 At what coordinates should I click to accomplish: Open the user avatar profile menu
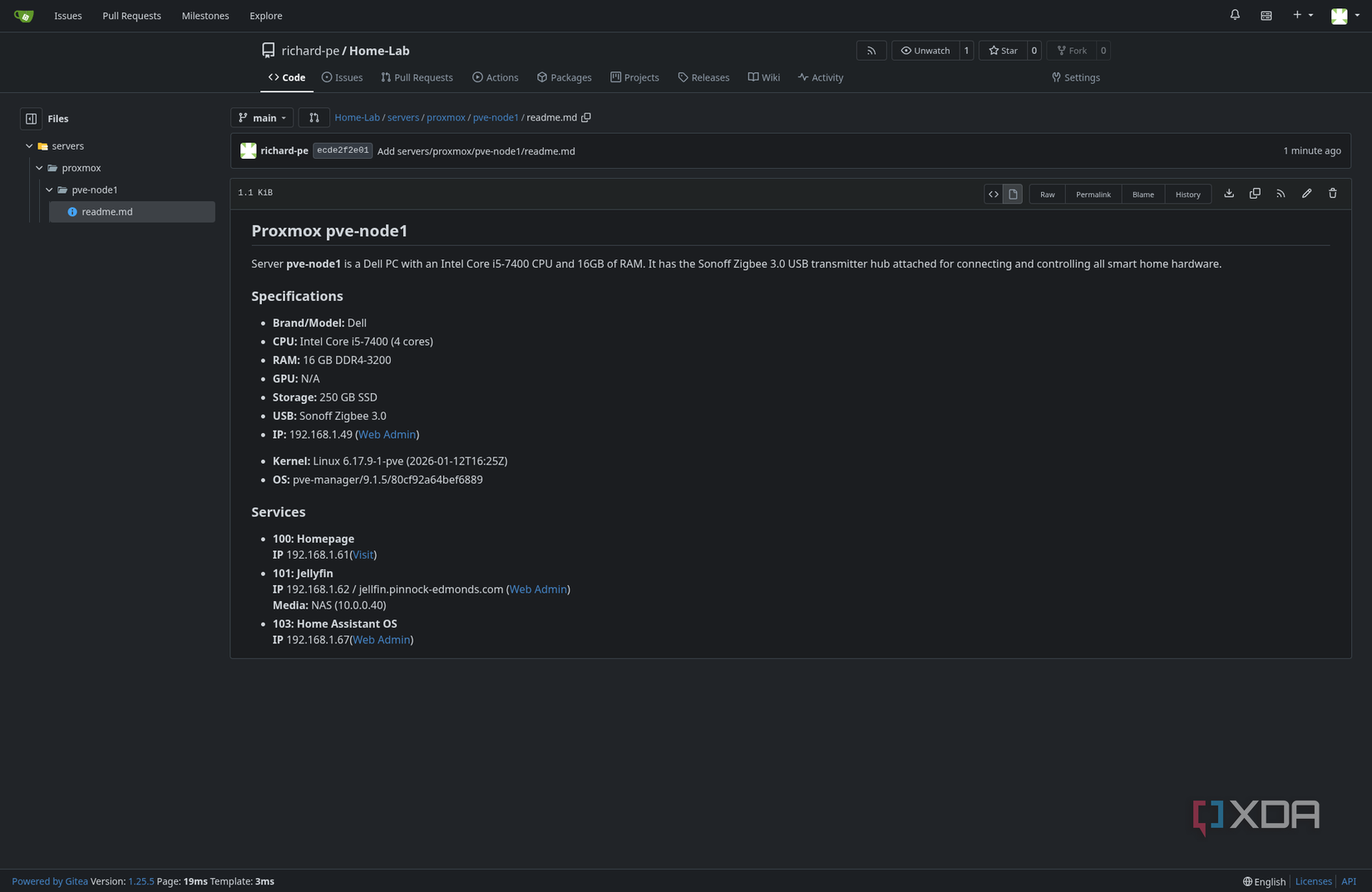1345,16
